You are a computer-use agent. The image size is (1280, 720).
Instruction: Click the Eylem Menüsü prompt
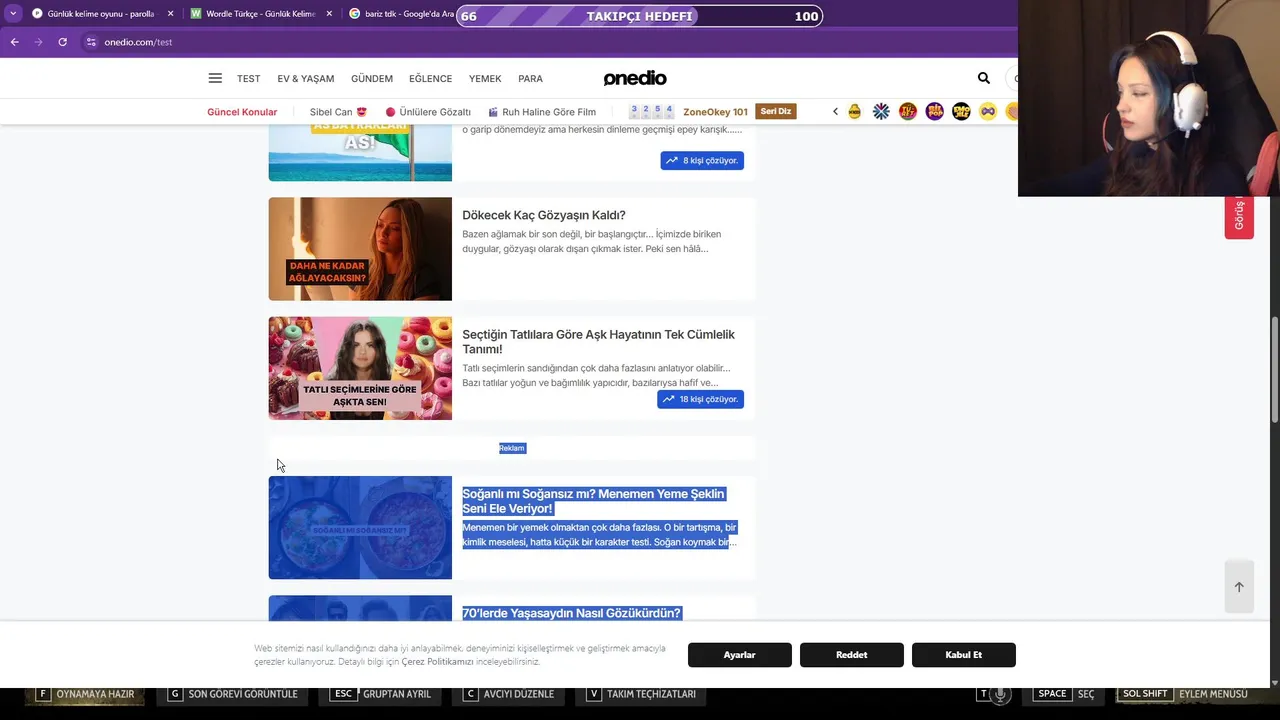tap(1184, 694)
